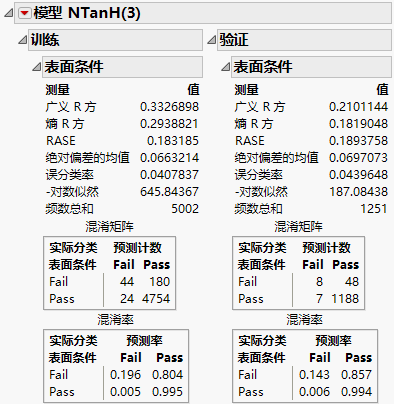Click training confusion rate 0.995
The width and height of the screenshot is (394, 404).
pyautogui.click(x=168, y=392)
